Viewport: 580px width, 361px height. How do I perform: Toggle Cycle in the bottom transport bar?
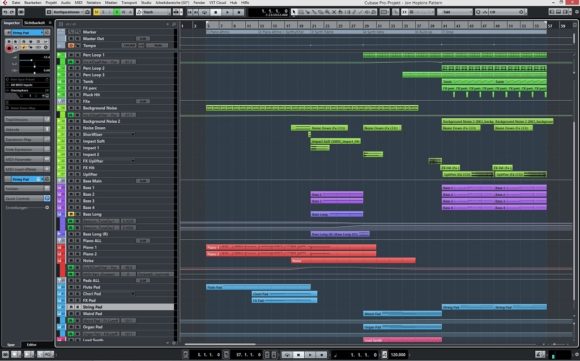[287, 355]
